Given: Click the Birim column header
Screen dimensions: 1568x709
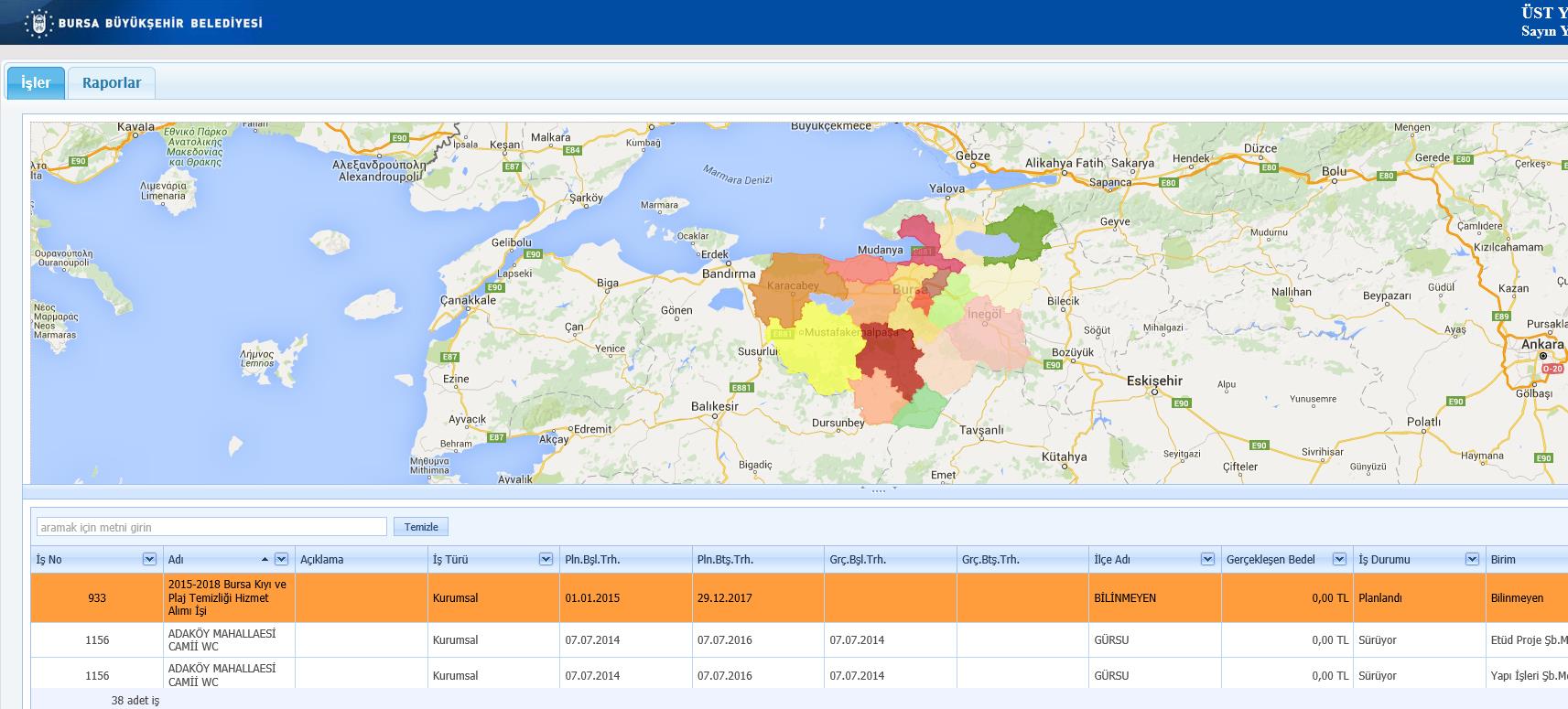Looking at the screenshot, I should [x=1527, y=559].
